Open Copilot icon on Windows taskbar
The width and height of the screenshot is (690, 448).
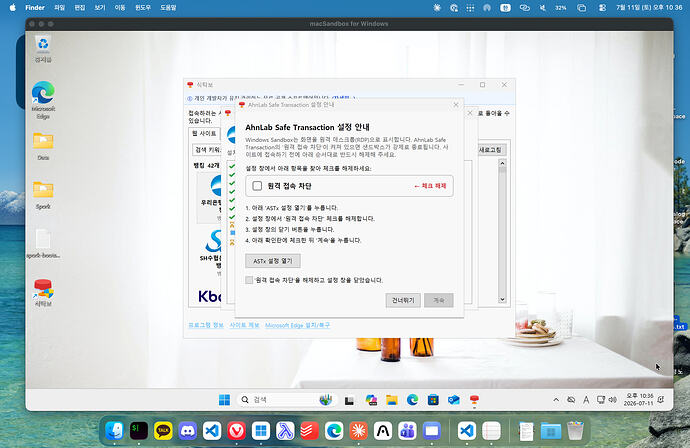[x=371, y=400]
